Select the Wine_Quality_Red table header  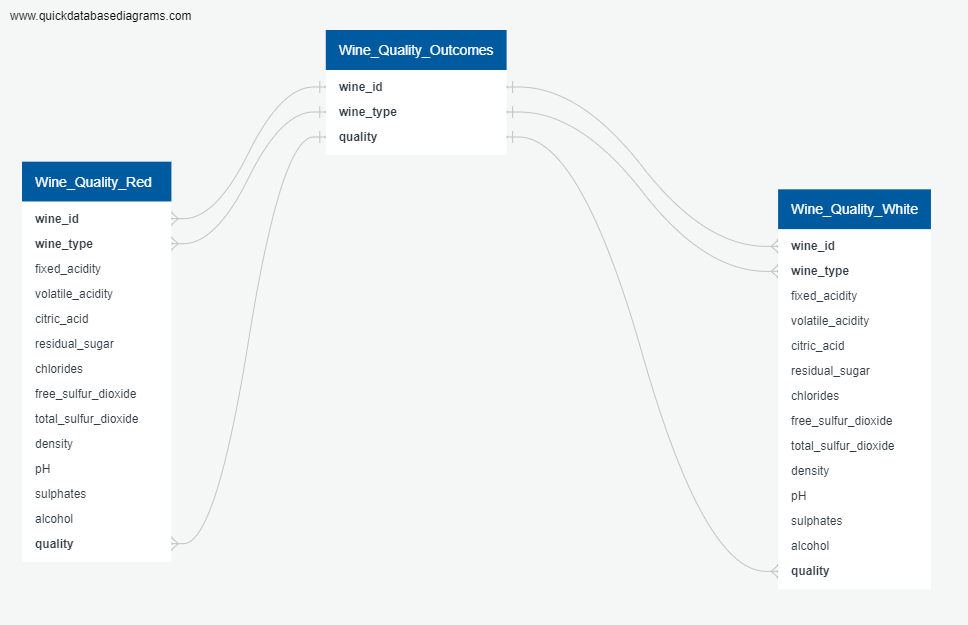click(x=96, y=181)
